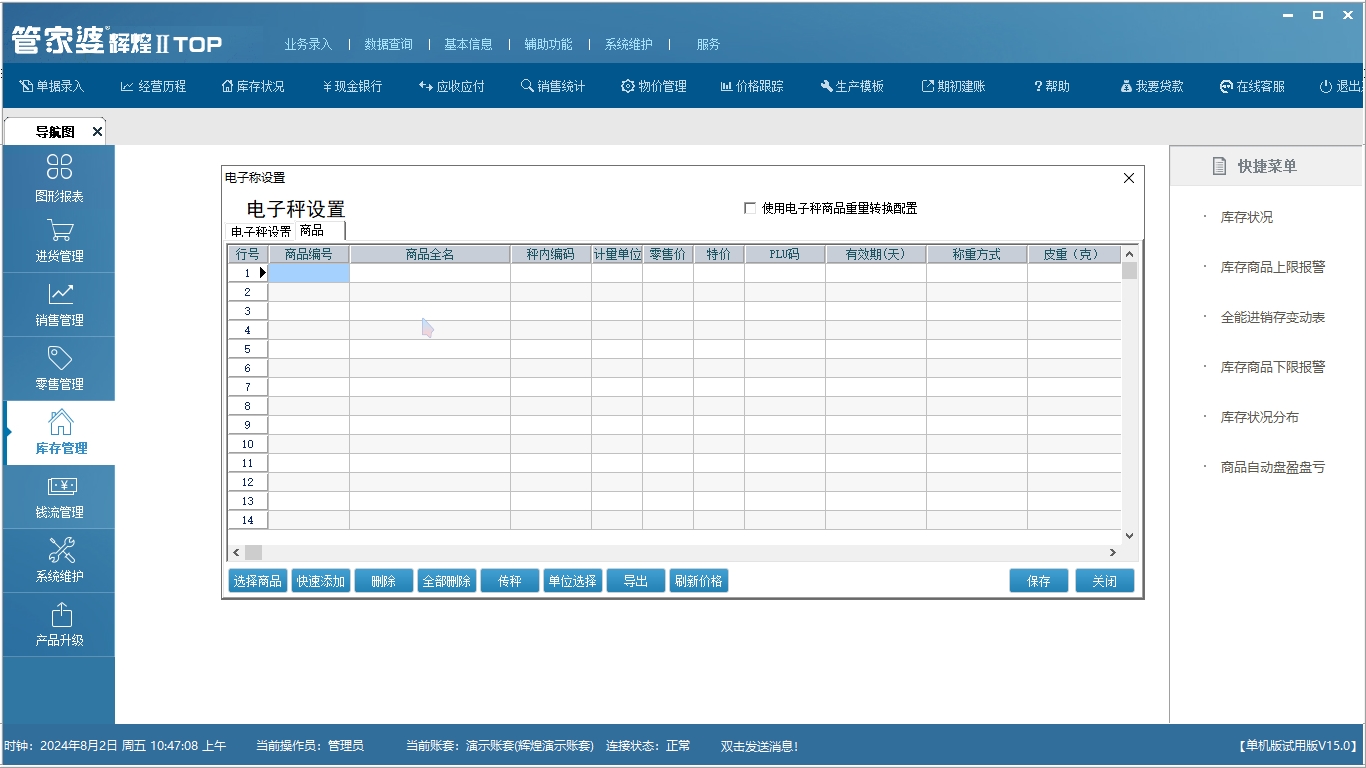Click 双击发送消息! in the status bar
Screen dimensions: 1366x768
pyautogui.click(x=759, y=746)
